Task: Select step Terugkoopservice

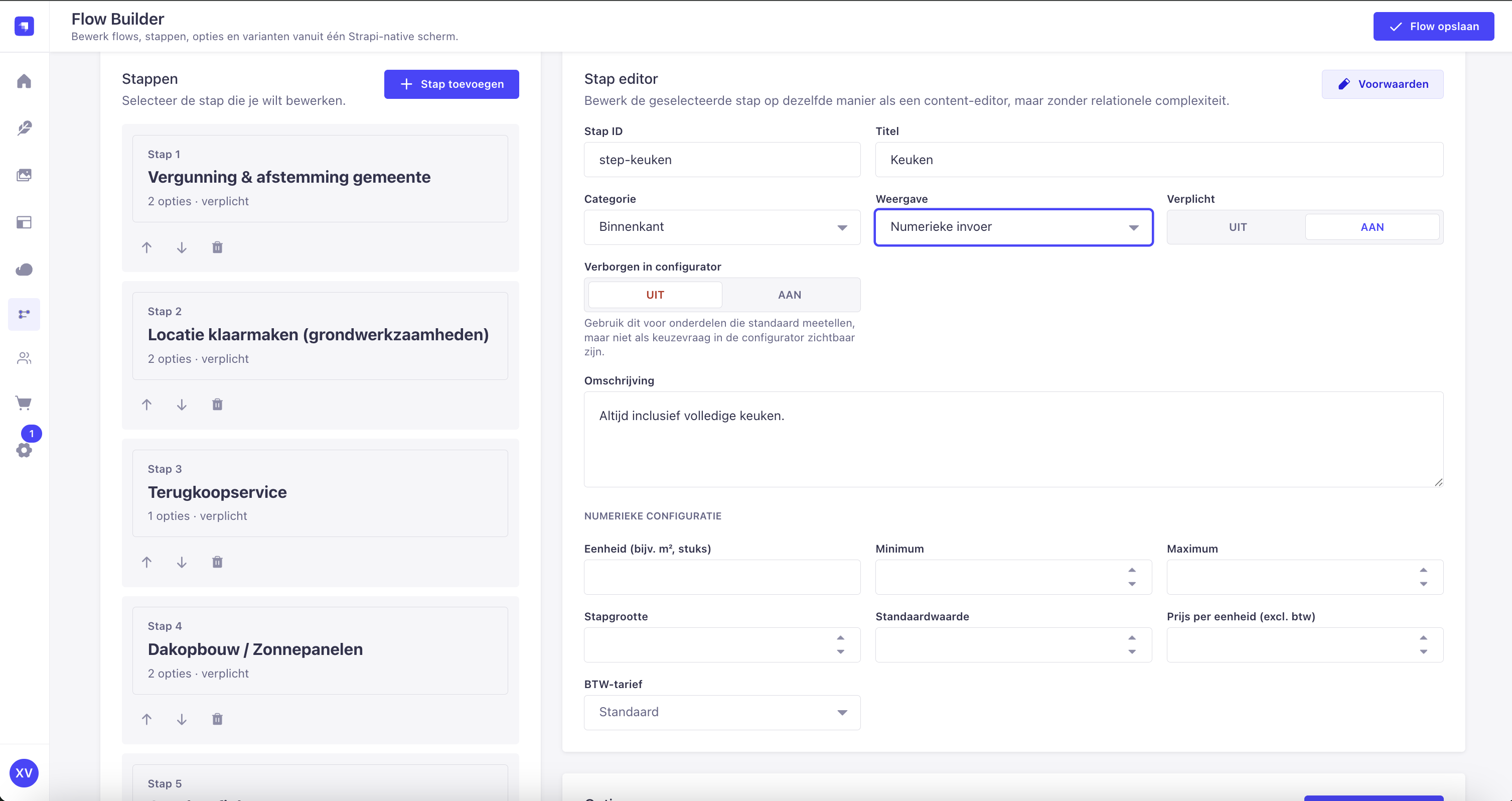Action: tap(320, 493)
